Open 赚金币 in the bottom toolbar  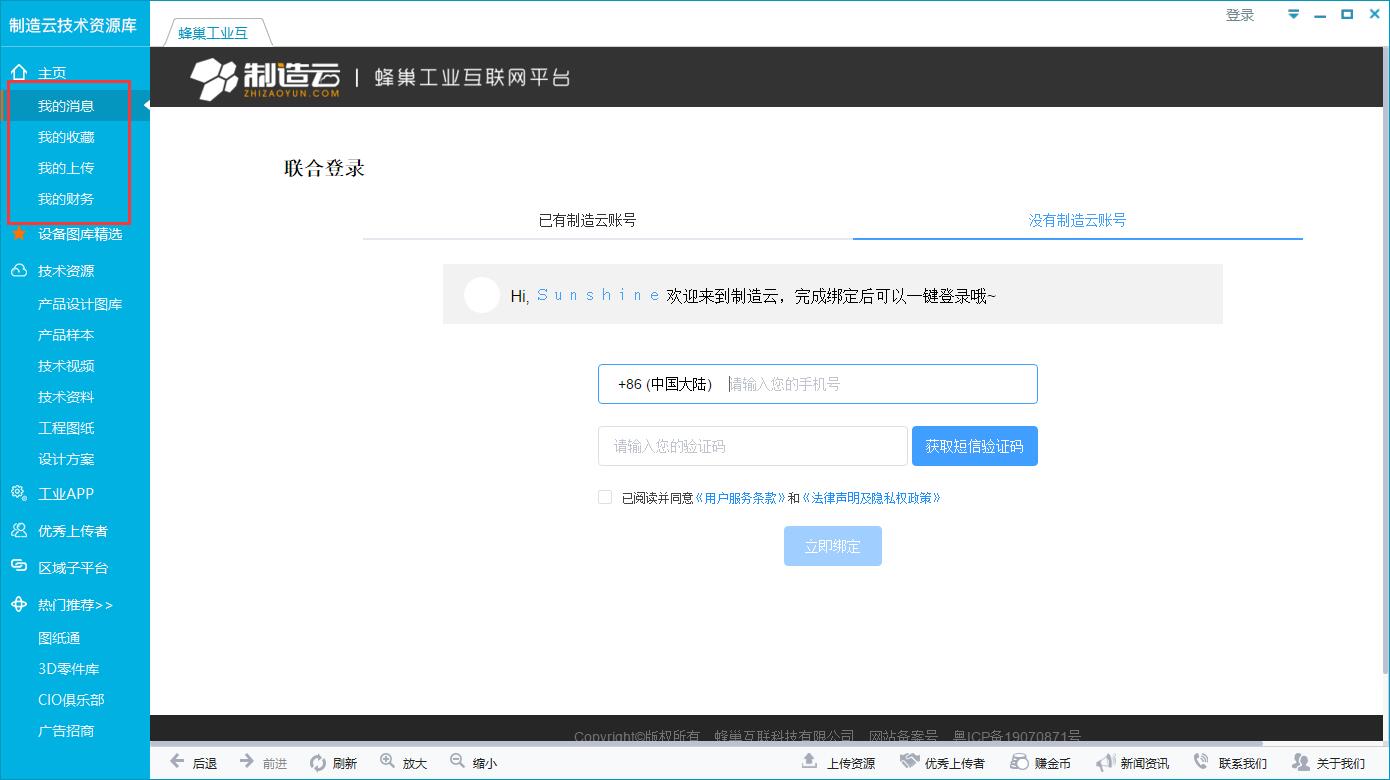click(x=1040, y=763)
